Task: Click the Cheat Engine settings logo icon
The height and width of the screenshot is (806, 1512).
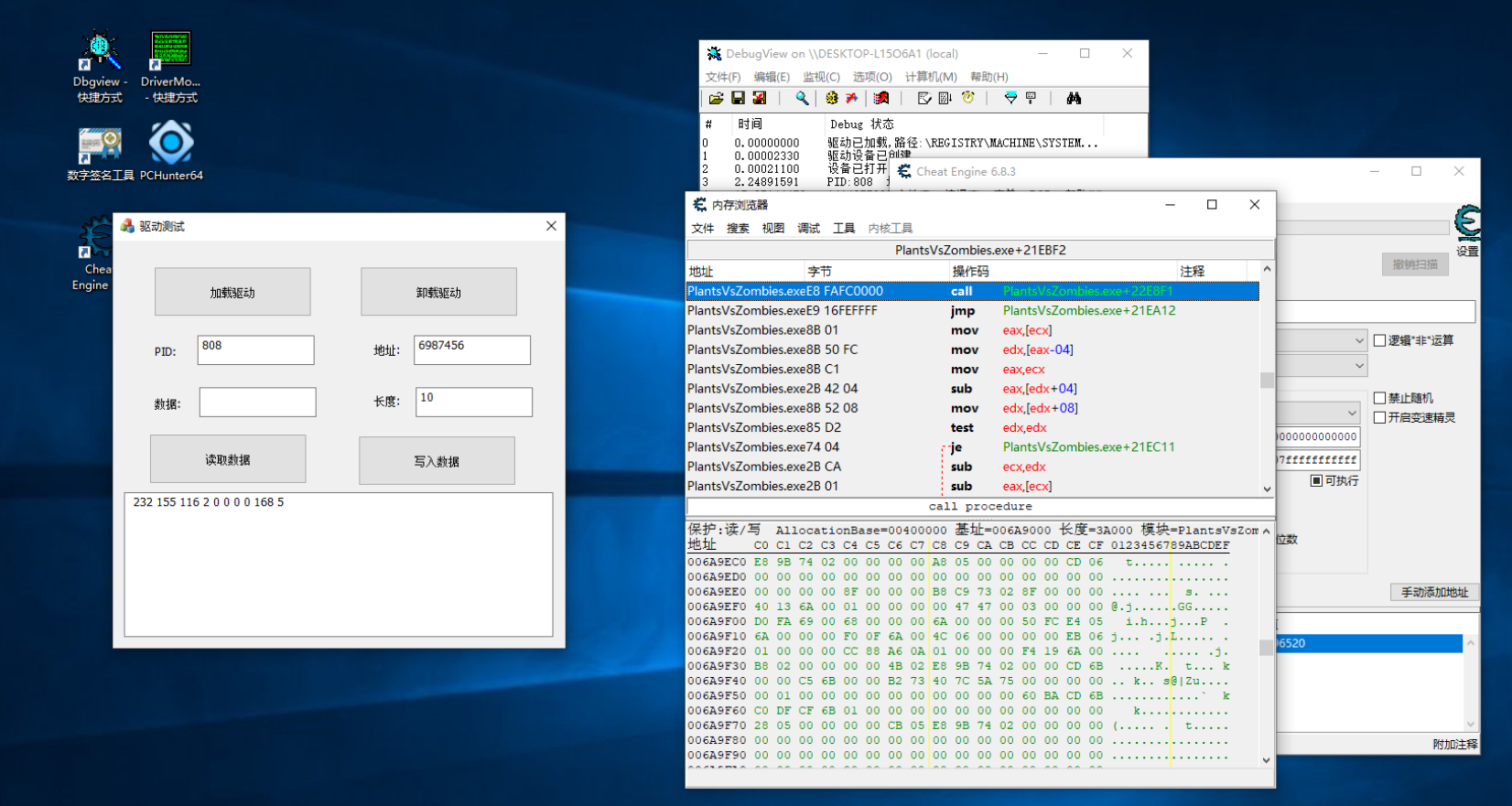Action: click(x=1467, y=222)
